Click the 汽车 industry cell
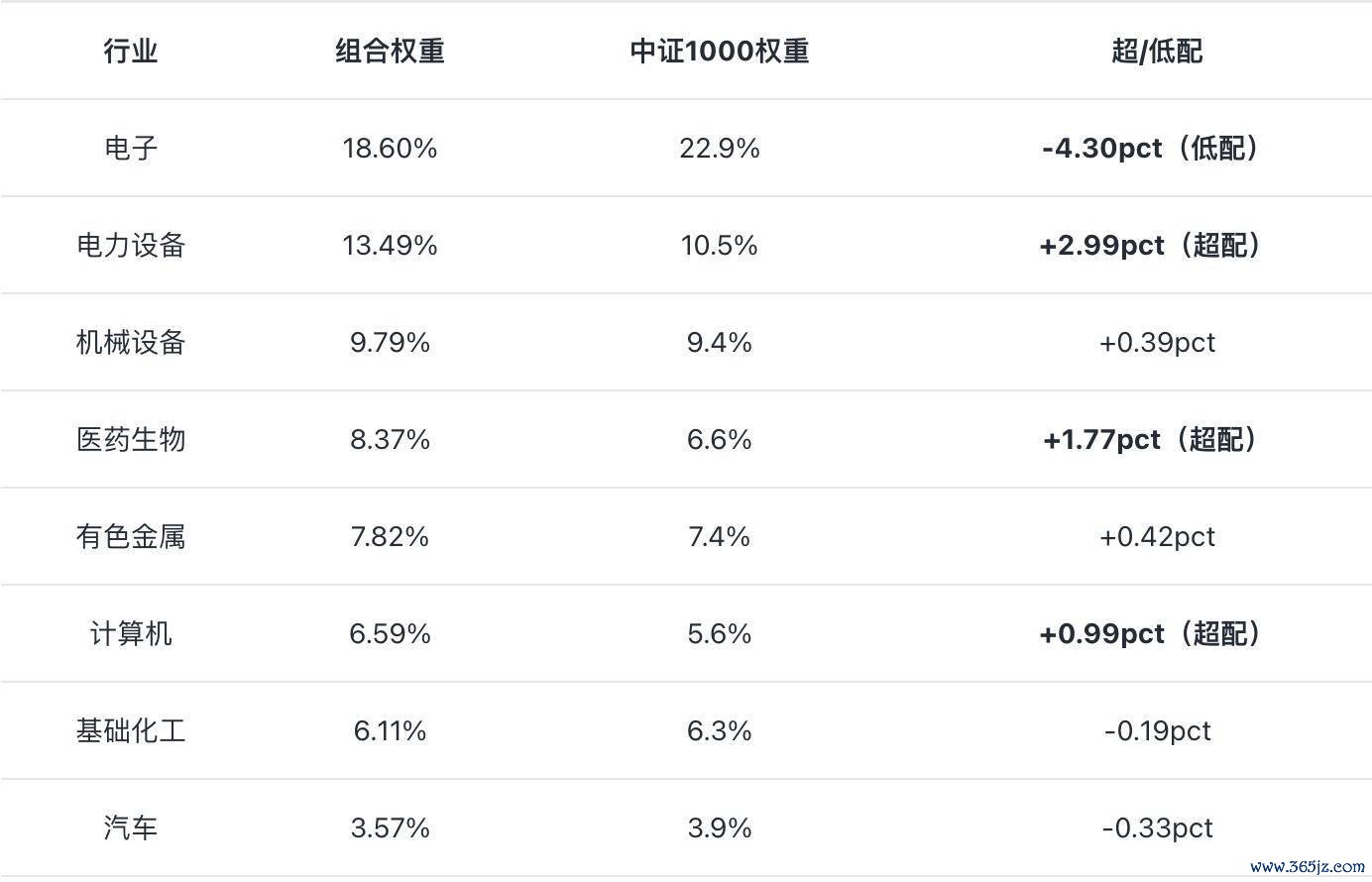 coord(131,827)
